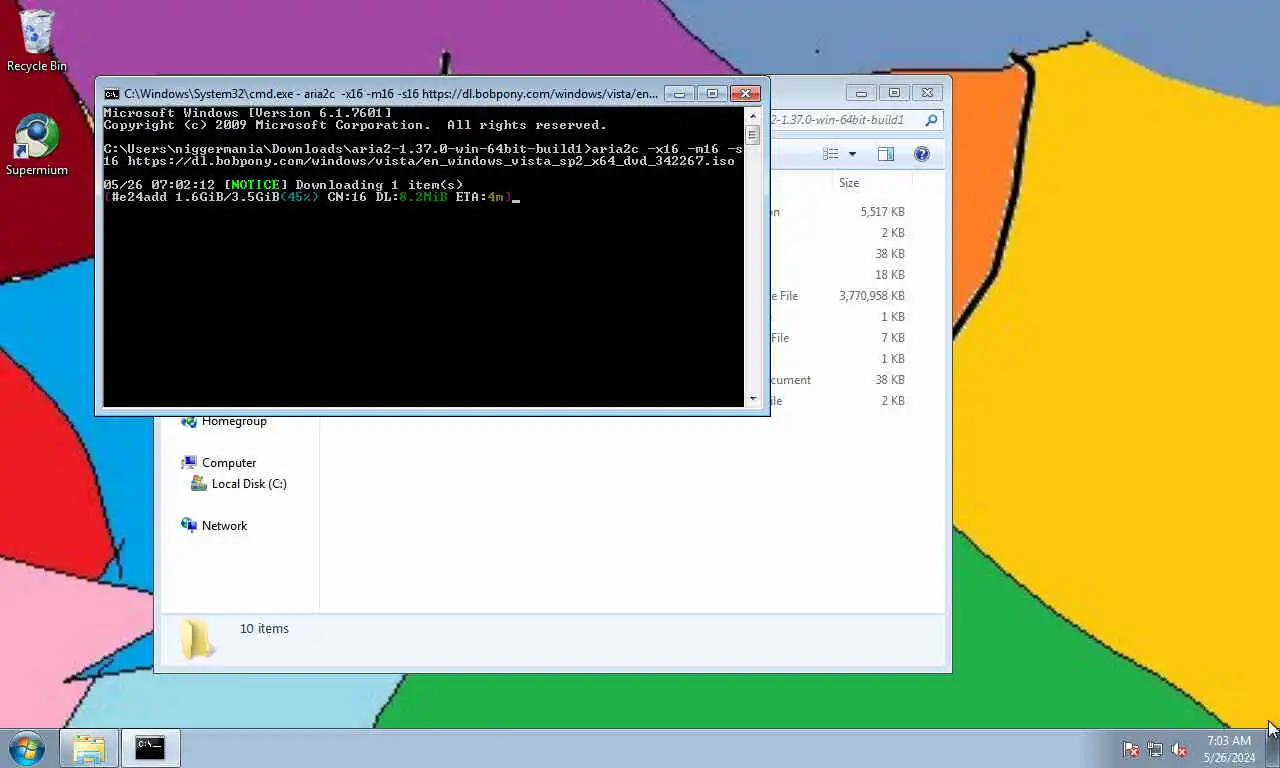Click the network status tray icon
The height and width of the screenshot is (768, 1280).
(1155, 749)
